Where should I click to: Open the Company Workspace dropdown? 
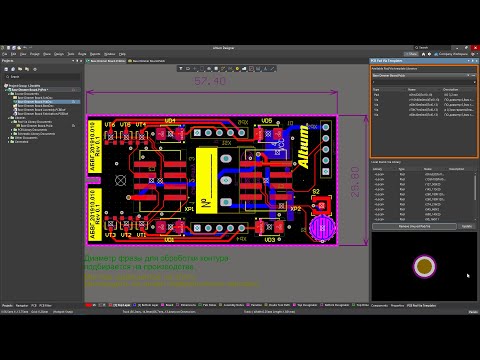coord(452,54)
